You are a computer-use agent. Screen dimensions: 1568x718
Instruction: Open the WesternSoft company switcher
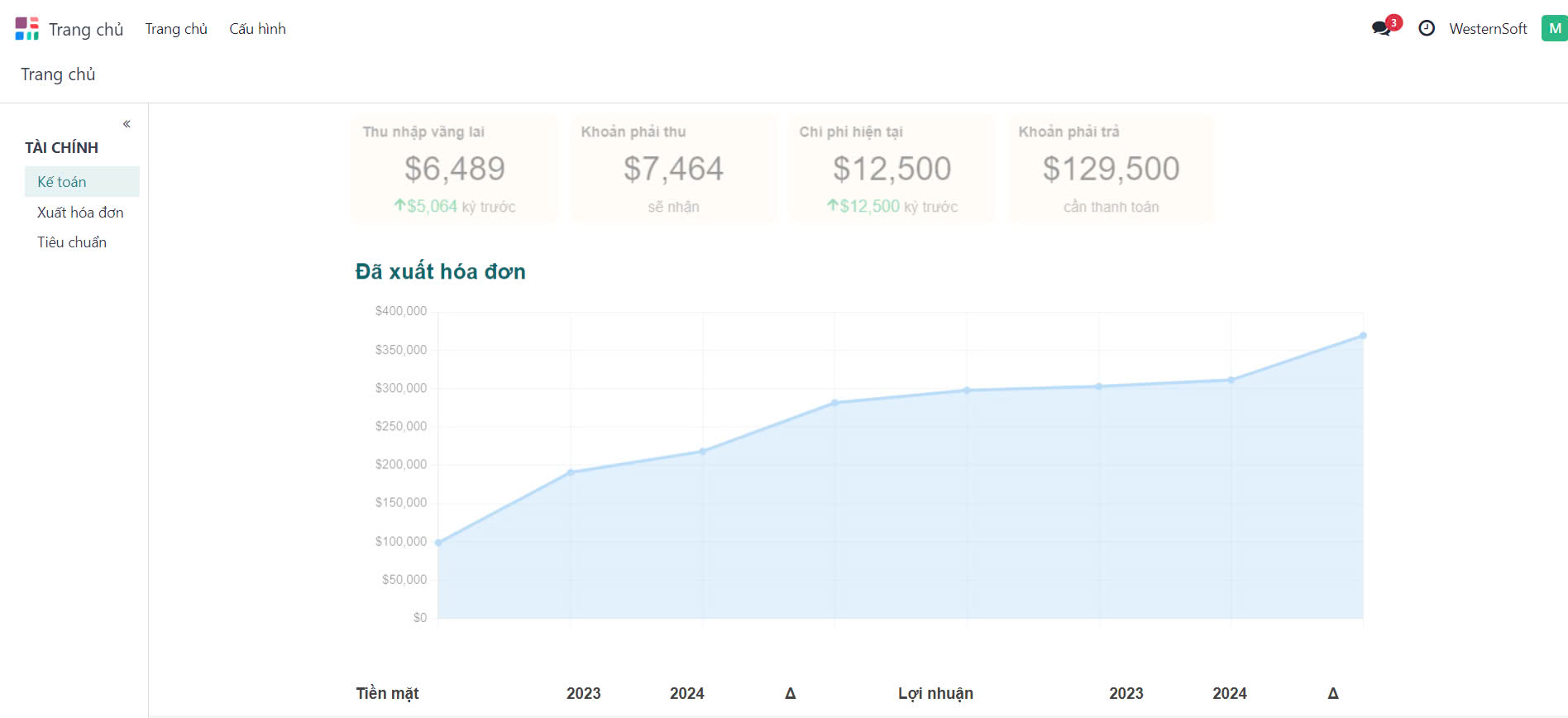1488,29
